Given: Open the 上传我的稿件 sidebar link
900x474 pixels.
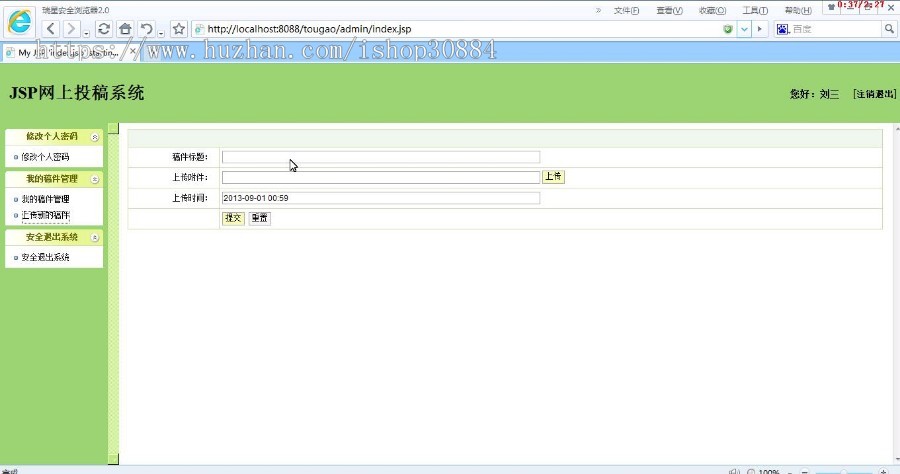Looking at the screenshot, I should point(45,215).
